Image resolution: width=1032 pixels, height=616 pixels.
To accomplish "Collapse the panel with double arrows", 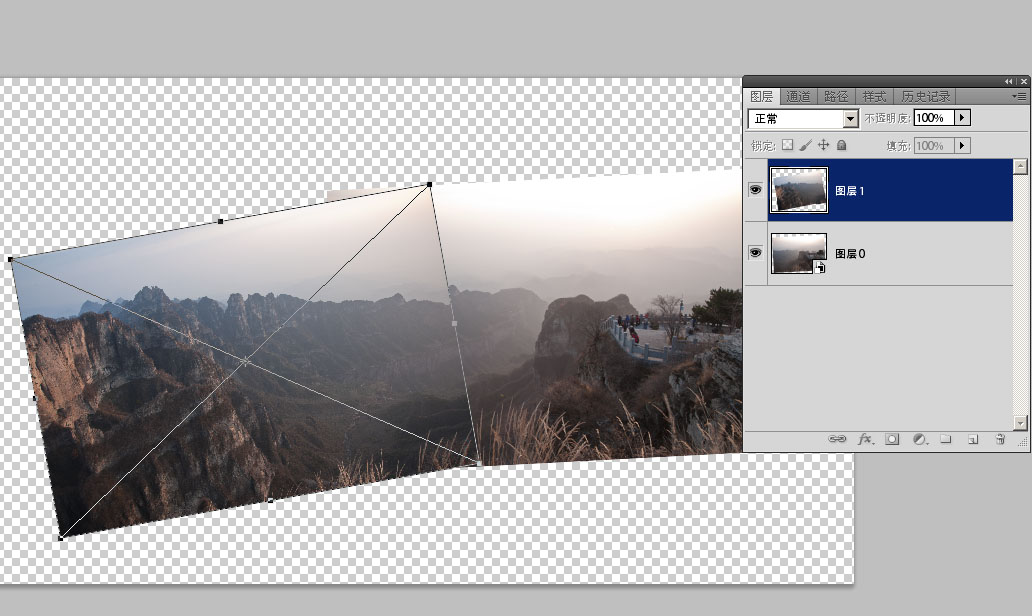I will coord(1009,81).
